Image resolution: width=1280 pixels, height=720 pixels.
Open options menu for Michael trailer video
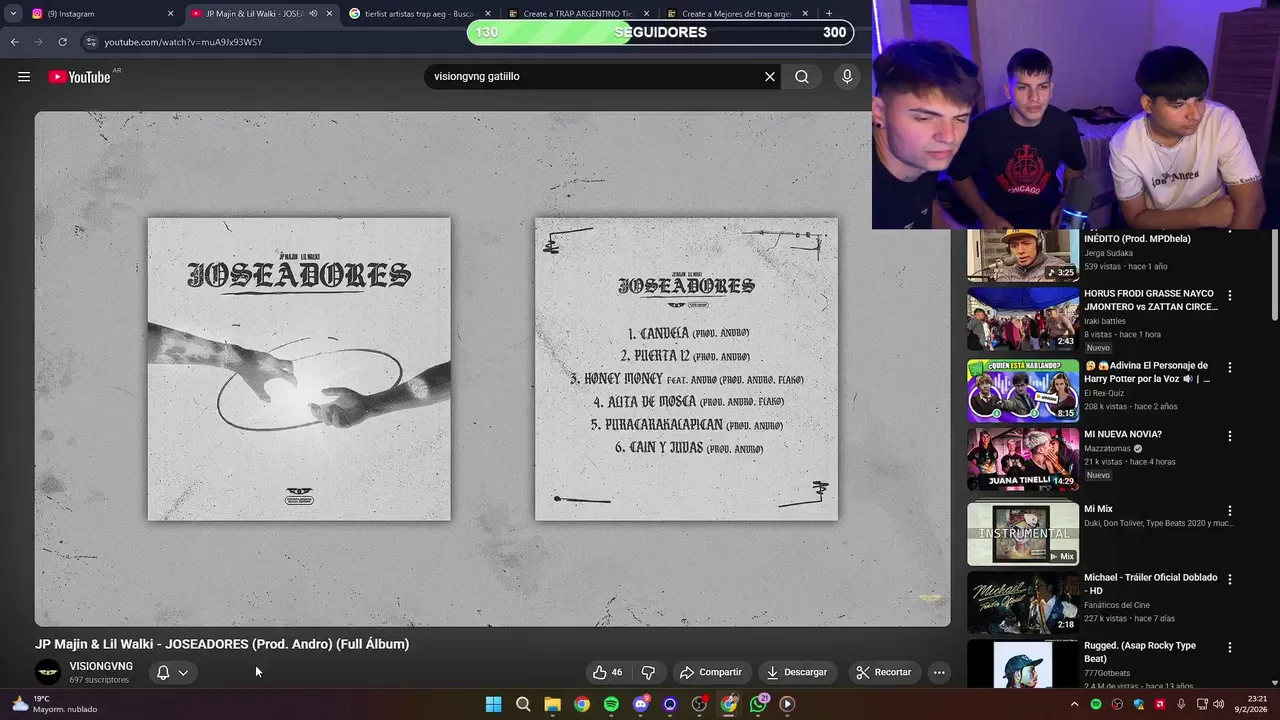pyautogui.click(x=1230, y=579)
